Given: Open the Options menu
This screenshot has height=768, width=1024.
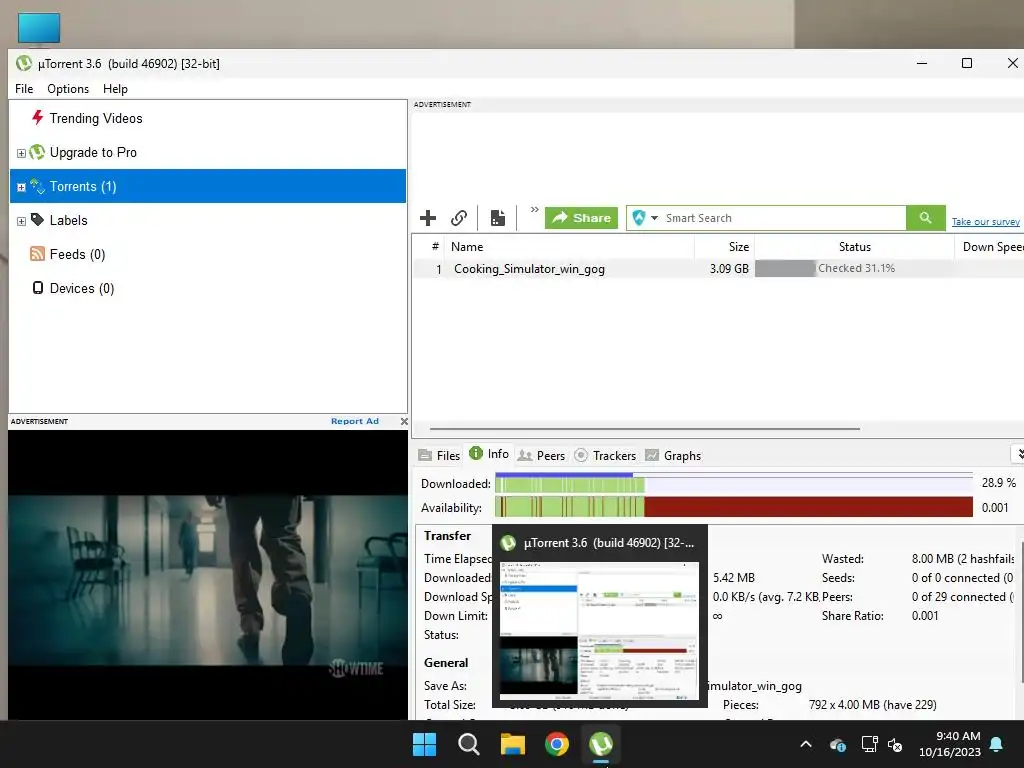Looking at the screenshot, I should coord(68,89).
